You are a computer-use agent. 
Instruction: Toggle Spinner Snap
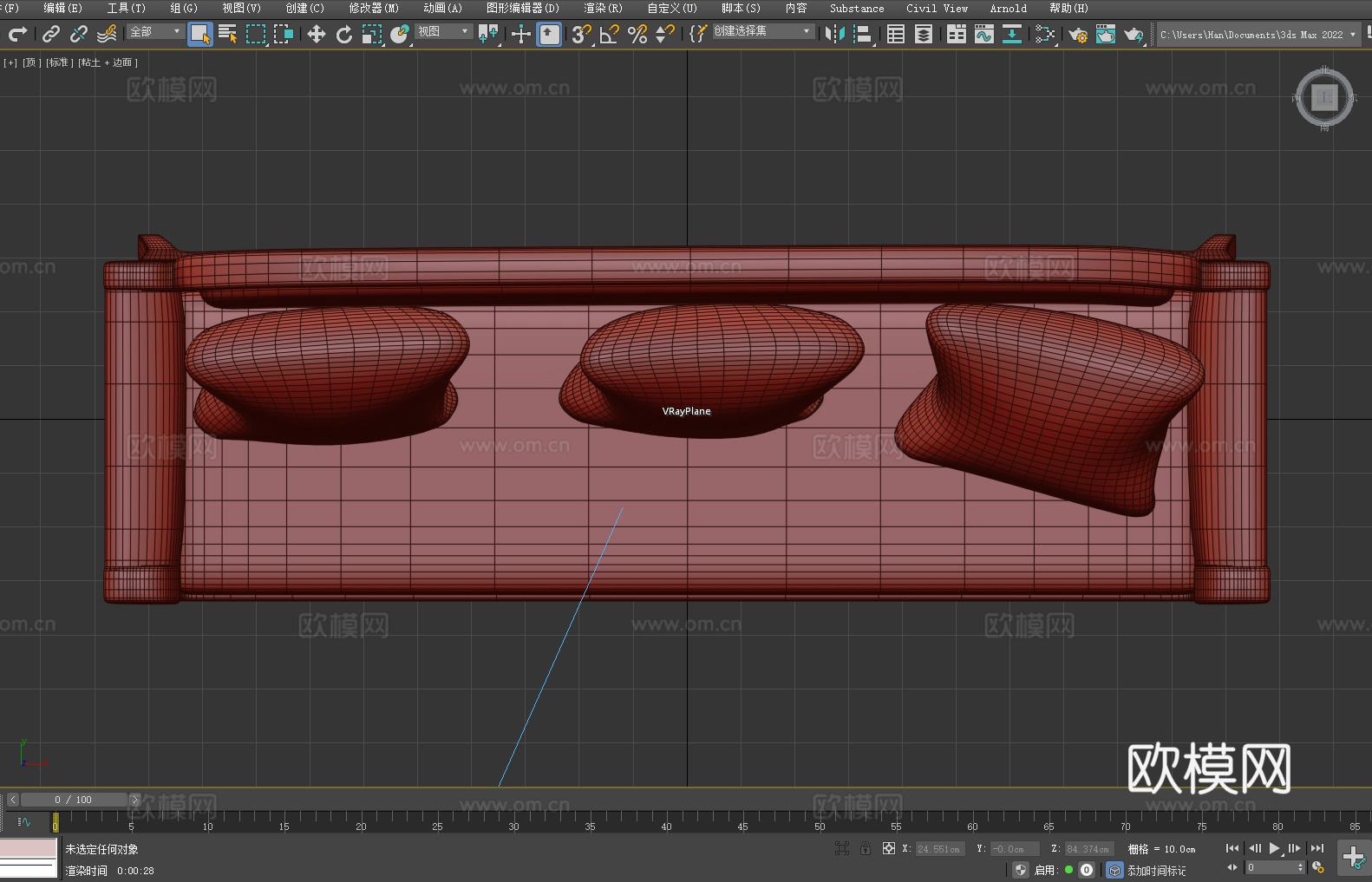(665, 34)
